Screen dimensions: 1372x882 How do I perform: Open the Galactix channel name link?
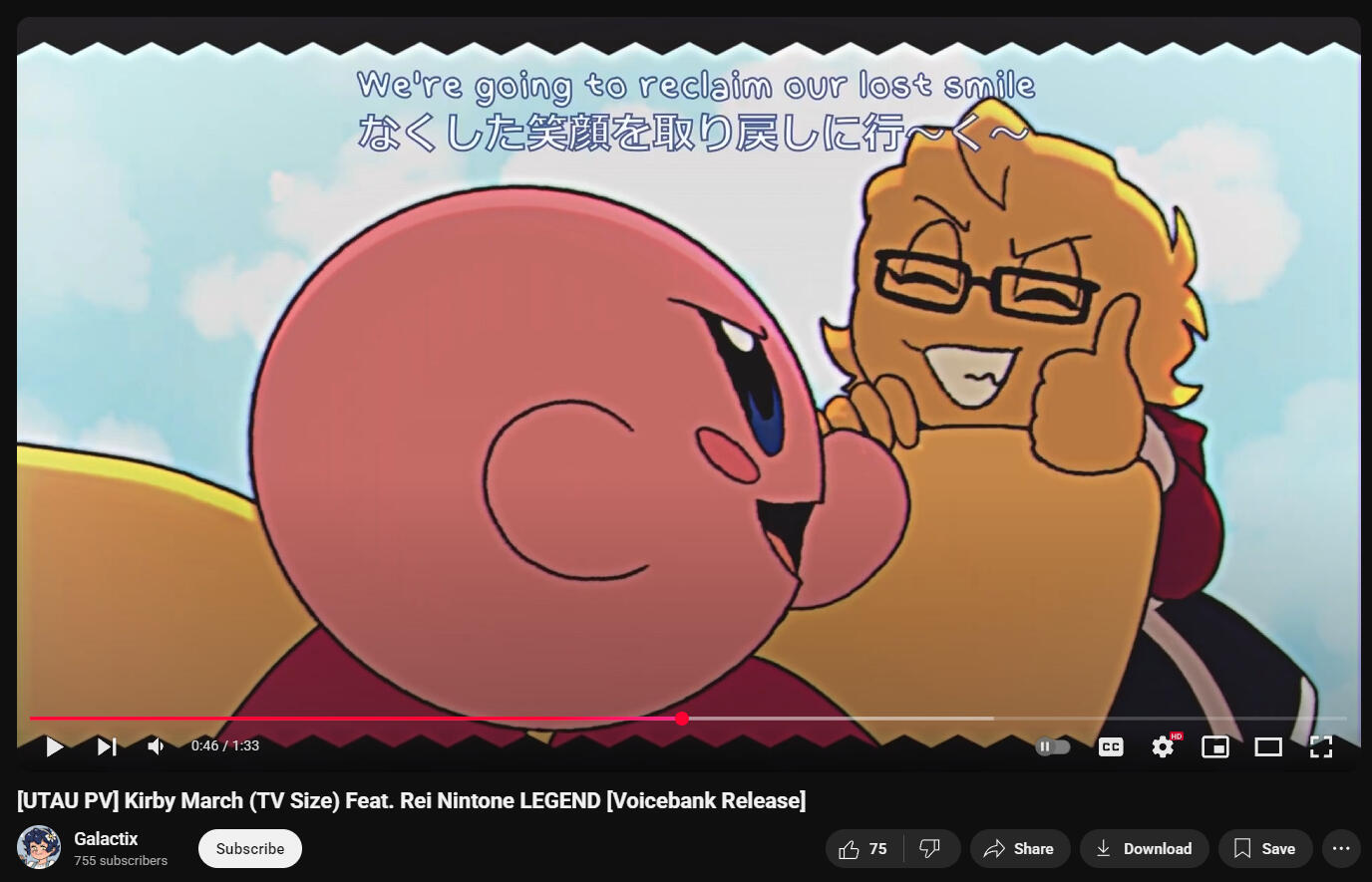coord(106,839)
